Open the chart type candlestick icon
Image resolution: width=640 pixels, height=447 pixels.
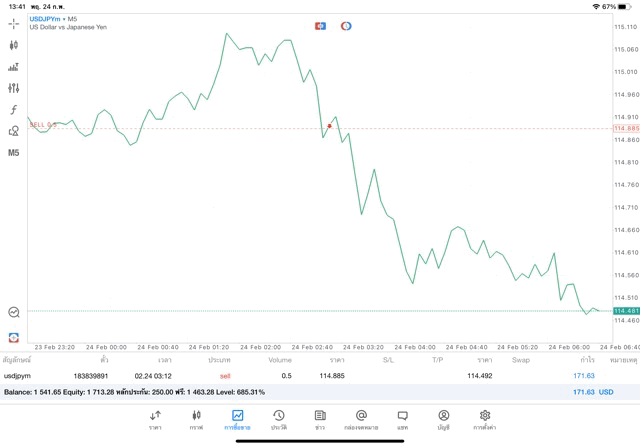[14, 45]
